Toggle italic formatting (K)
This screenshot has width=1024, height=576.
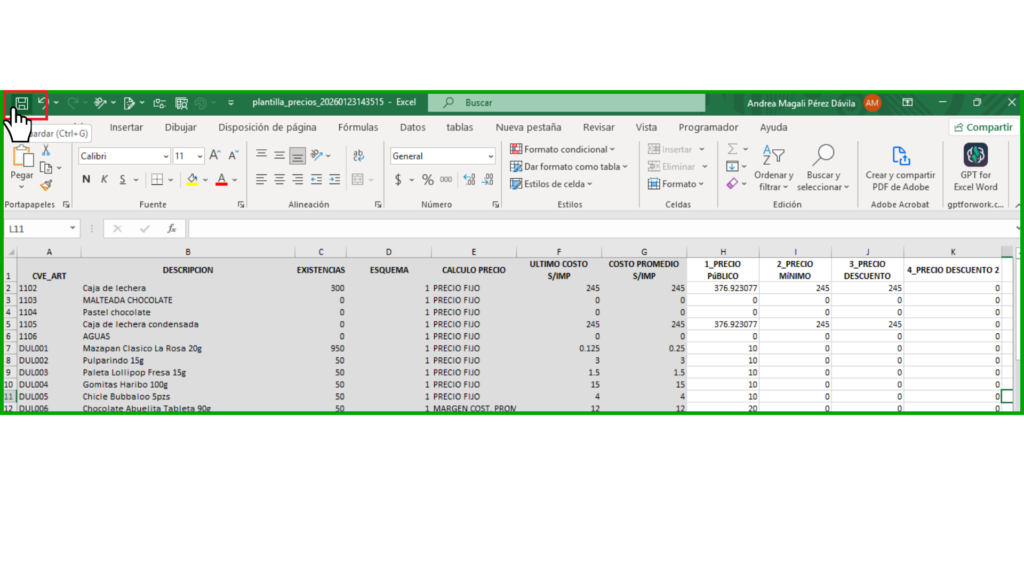click(x=104, y=180)
